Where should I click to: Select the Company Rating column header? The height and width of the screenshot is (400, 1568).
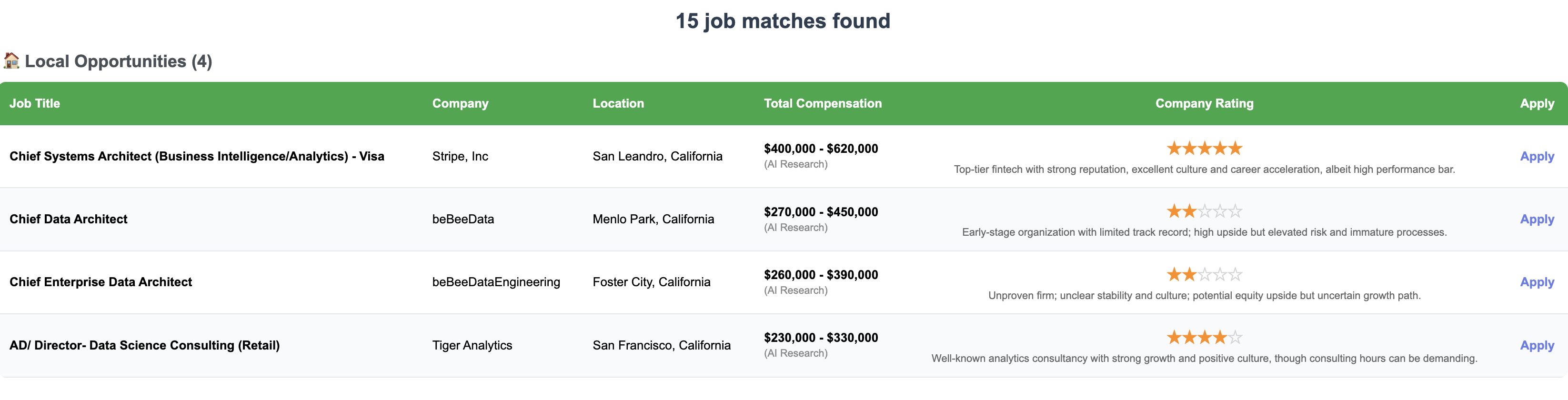1204,103
